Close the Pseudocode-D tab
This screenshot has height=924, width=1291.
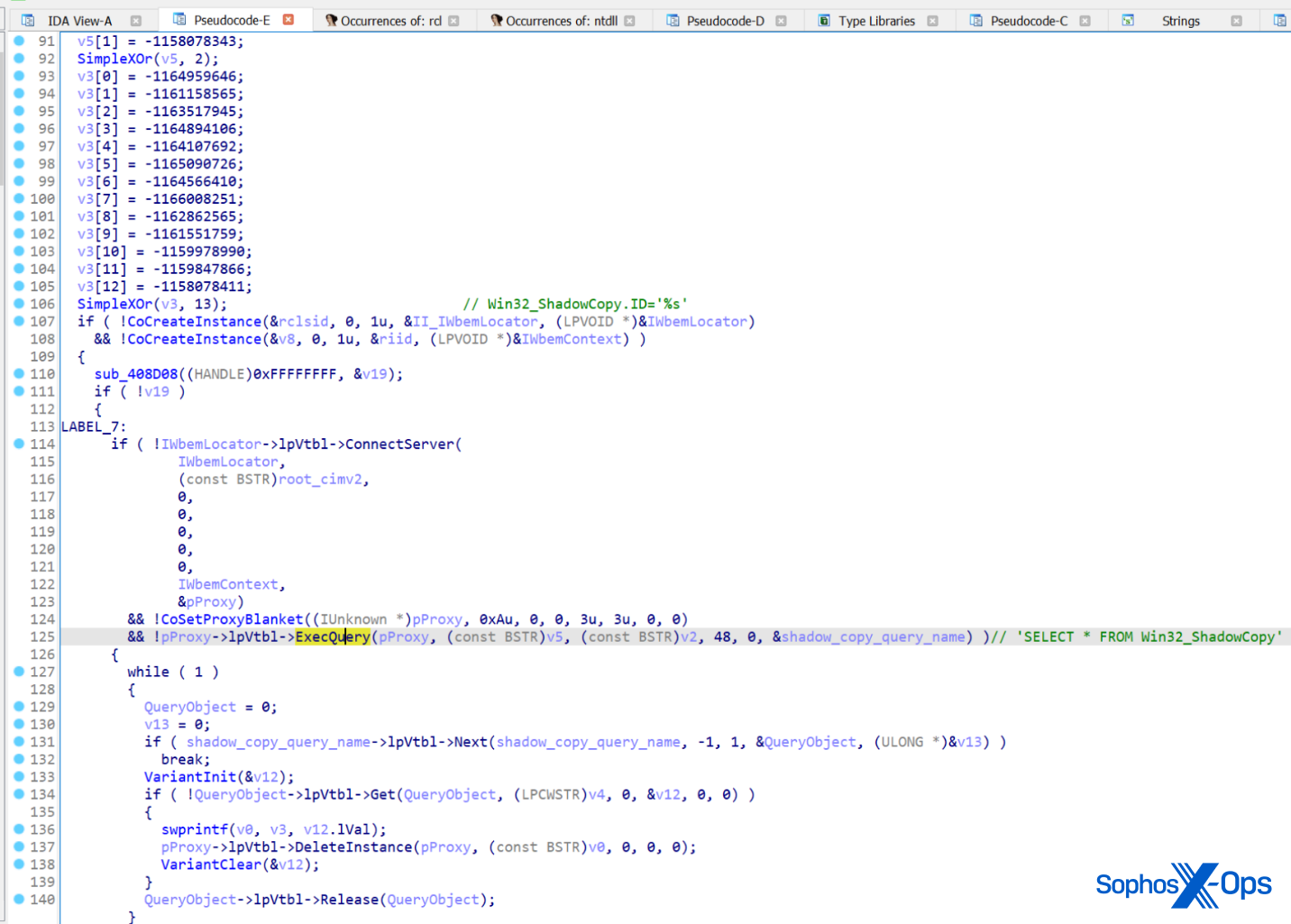coord(781,21)
